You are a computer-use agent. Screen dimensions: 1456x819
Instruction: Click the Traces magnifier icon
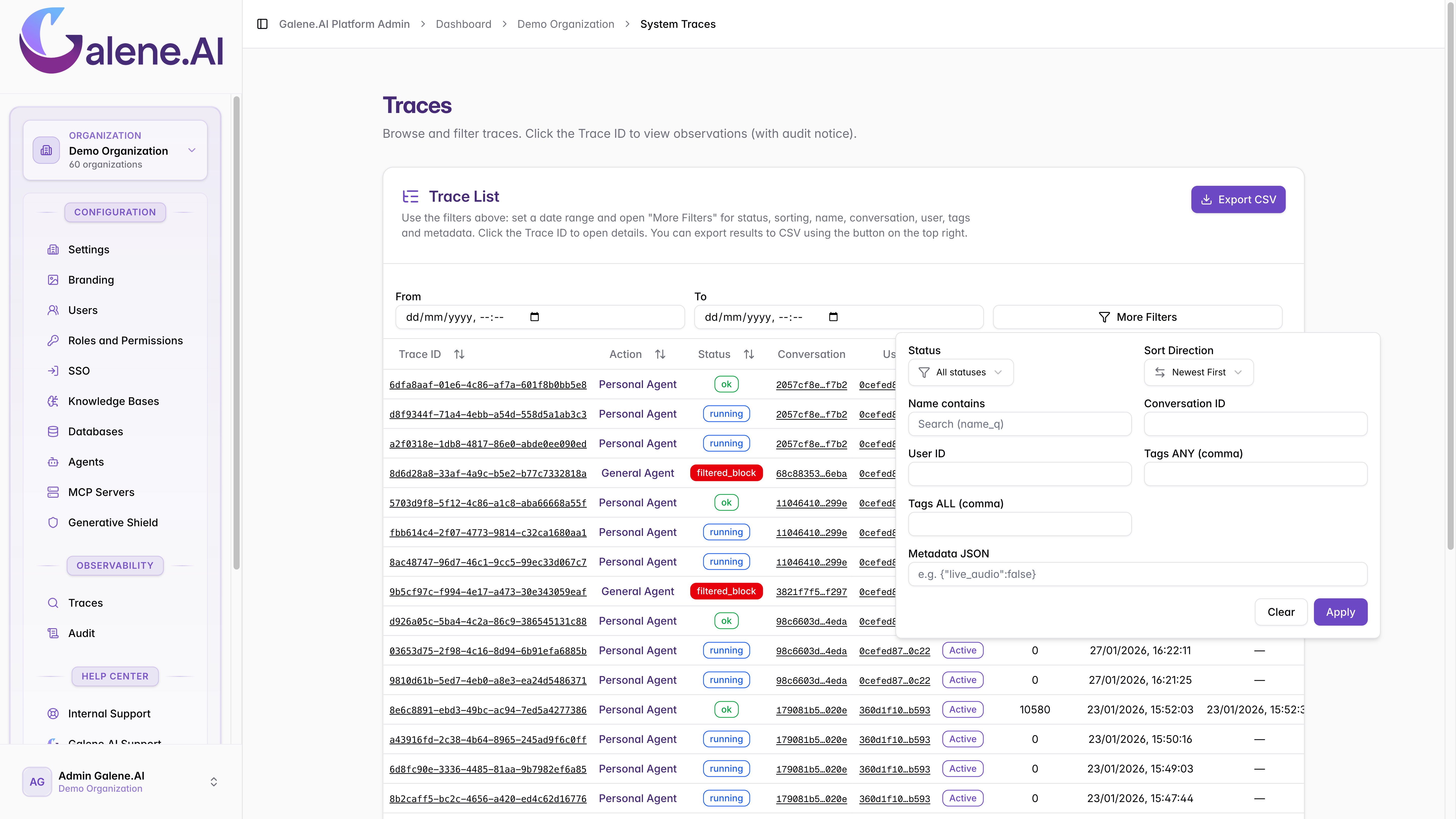(x=53, y=603)
